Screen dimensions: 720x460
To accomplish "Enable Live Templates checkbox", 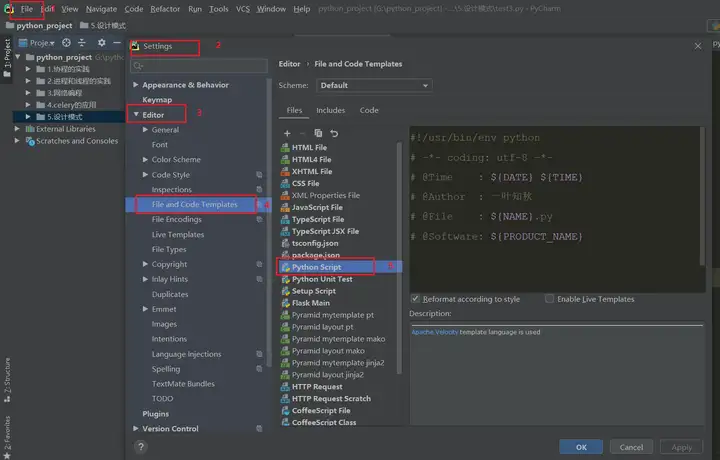I will point(549,299).
